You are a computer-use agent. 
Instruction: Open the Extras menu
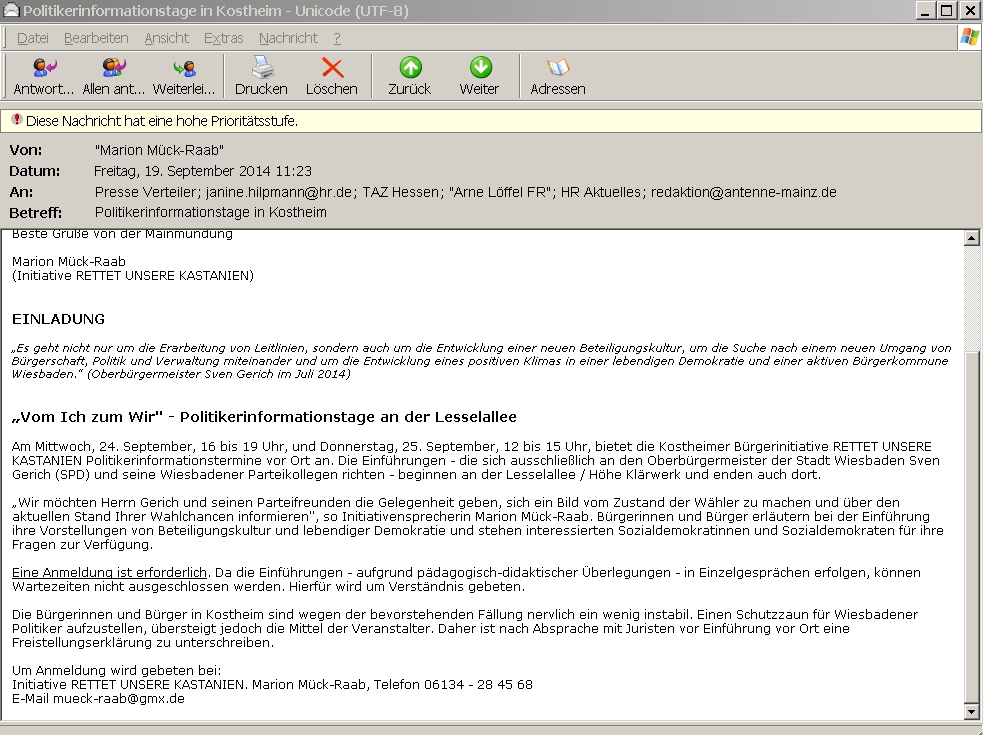(223, 38)
